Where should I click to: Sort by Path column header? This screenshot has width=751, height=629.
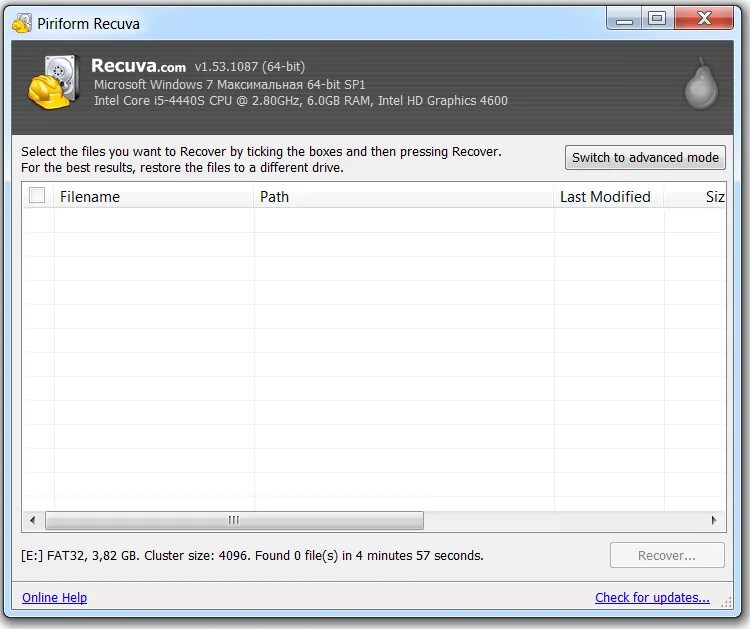404,196
